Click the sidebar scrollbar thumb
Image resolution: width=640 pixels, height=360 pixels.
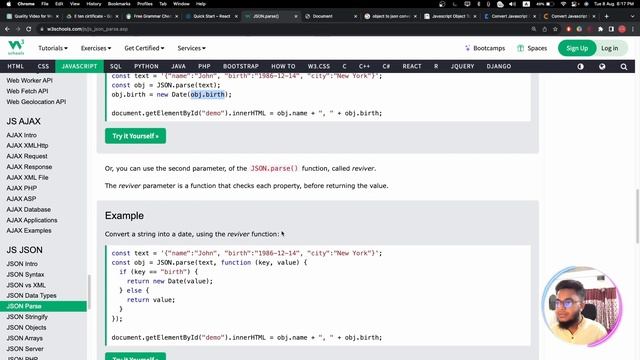coord(89,292)
